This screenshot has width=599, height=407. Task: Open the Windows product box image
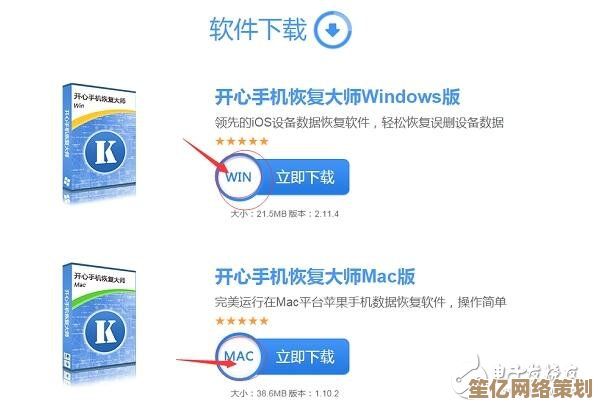(x=99, y=141)
